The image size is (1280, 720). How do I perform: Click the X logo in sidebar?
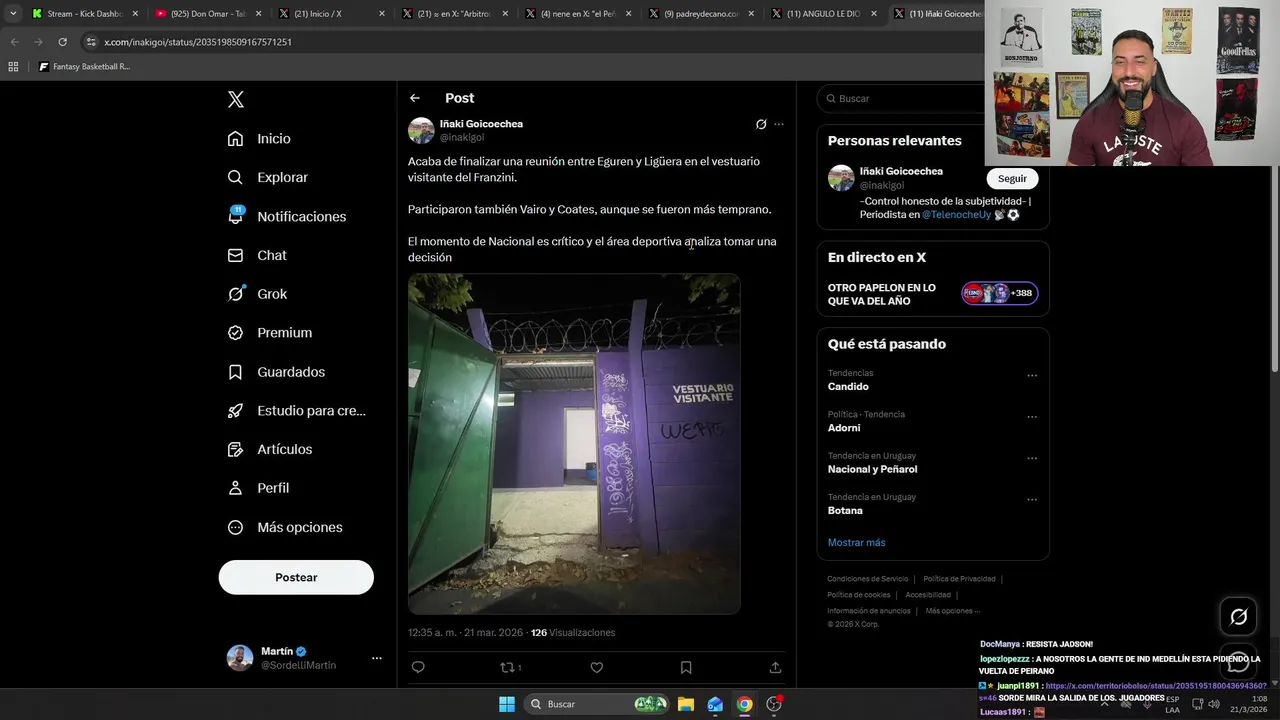(236, 99)
